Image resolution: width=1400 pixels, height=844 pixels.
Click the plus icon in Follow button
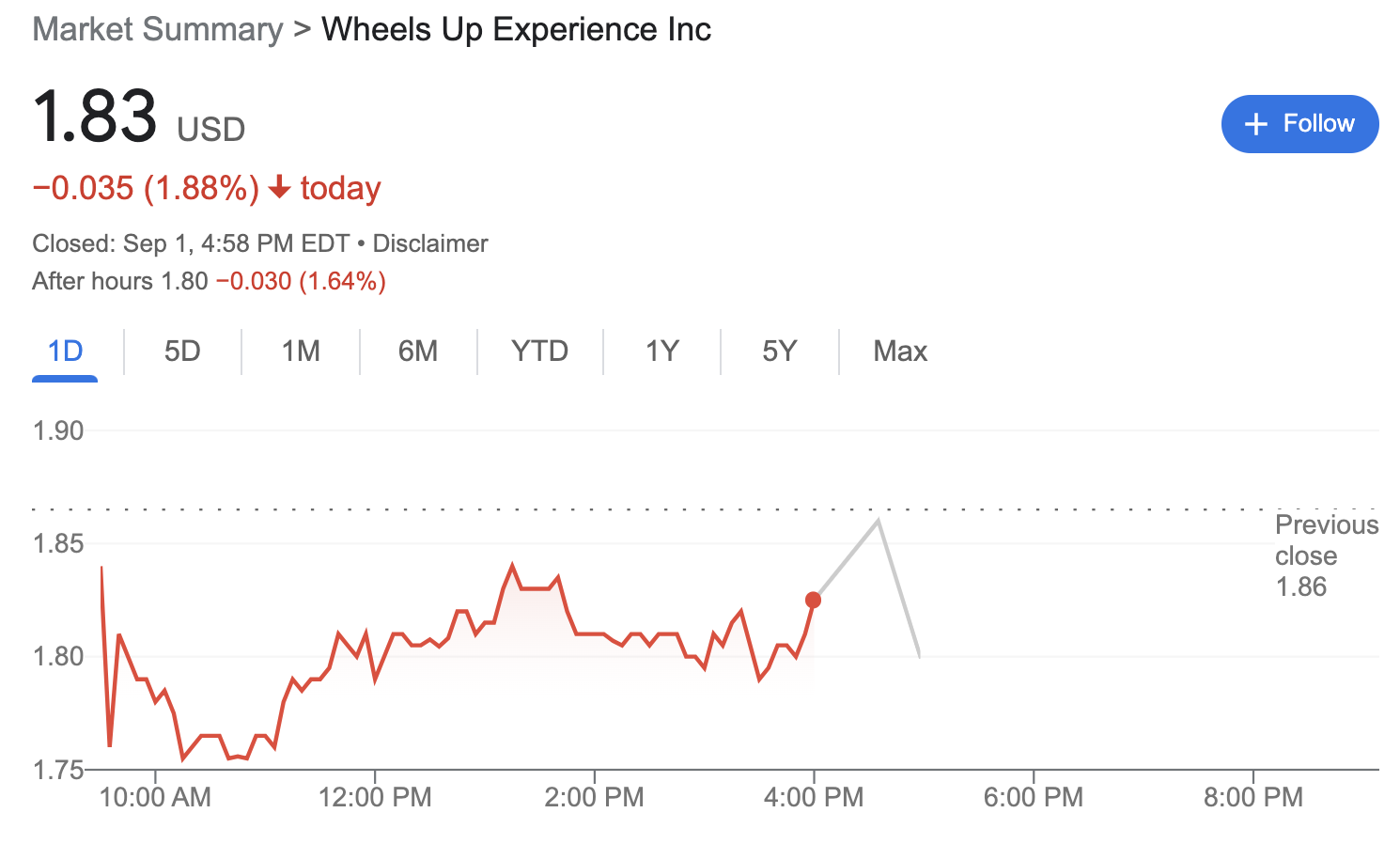click(x=1256, y=123)
